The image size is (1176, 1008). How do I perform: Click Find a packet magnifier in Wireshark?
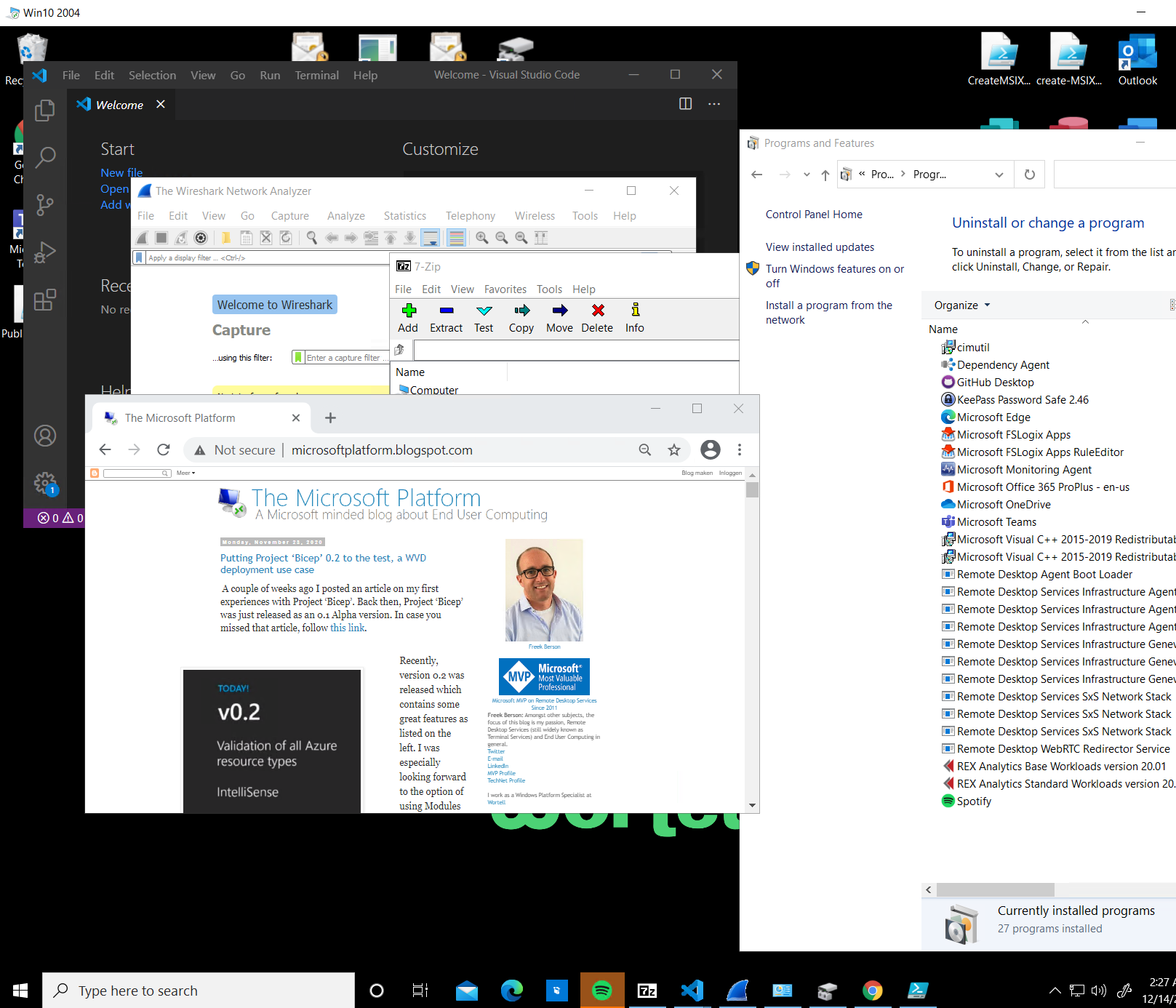coord(311,238)
